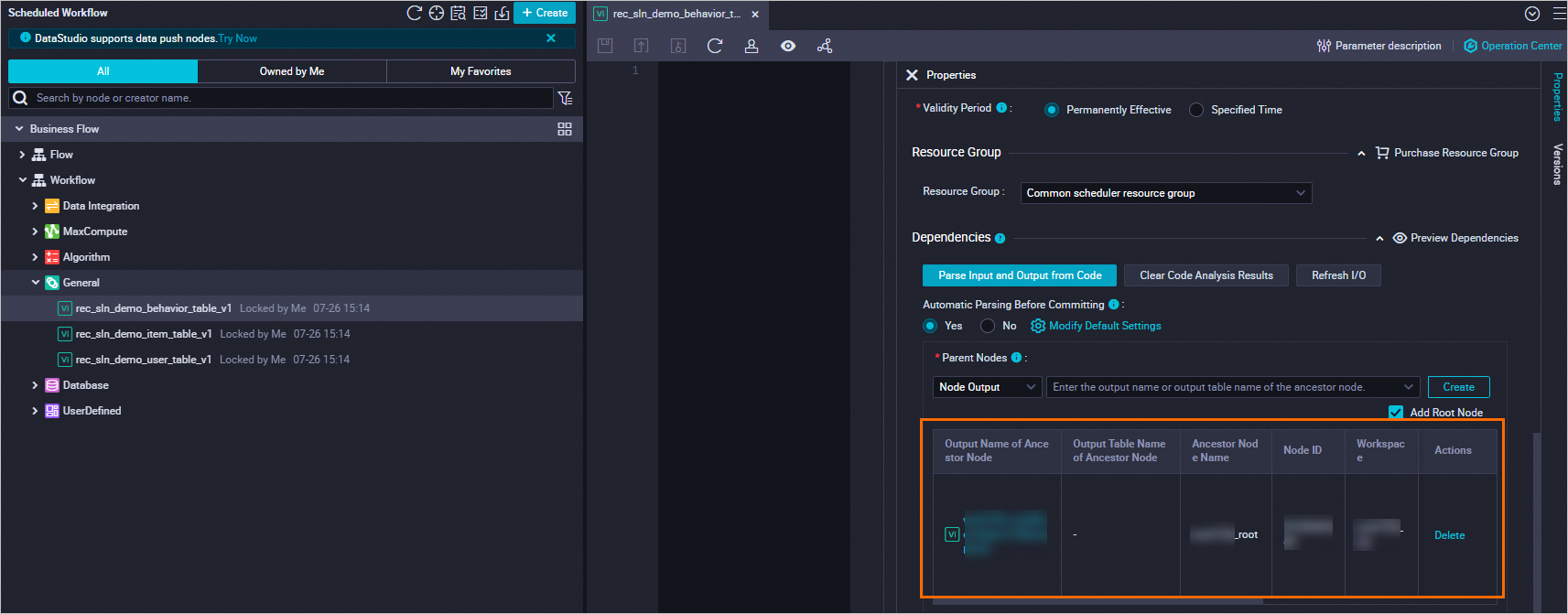Uncheck the Add Root Node checkbox
Image resolution: width=1568 pixels, height=614 pixels.
pos(1396,413)
